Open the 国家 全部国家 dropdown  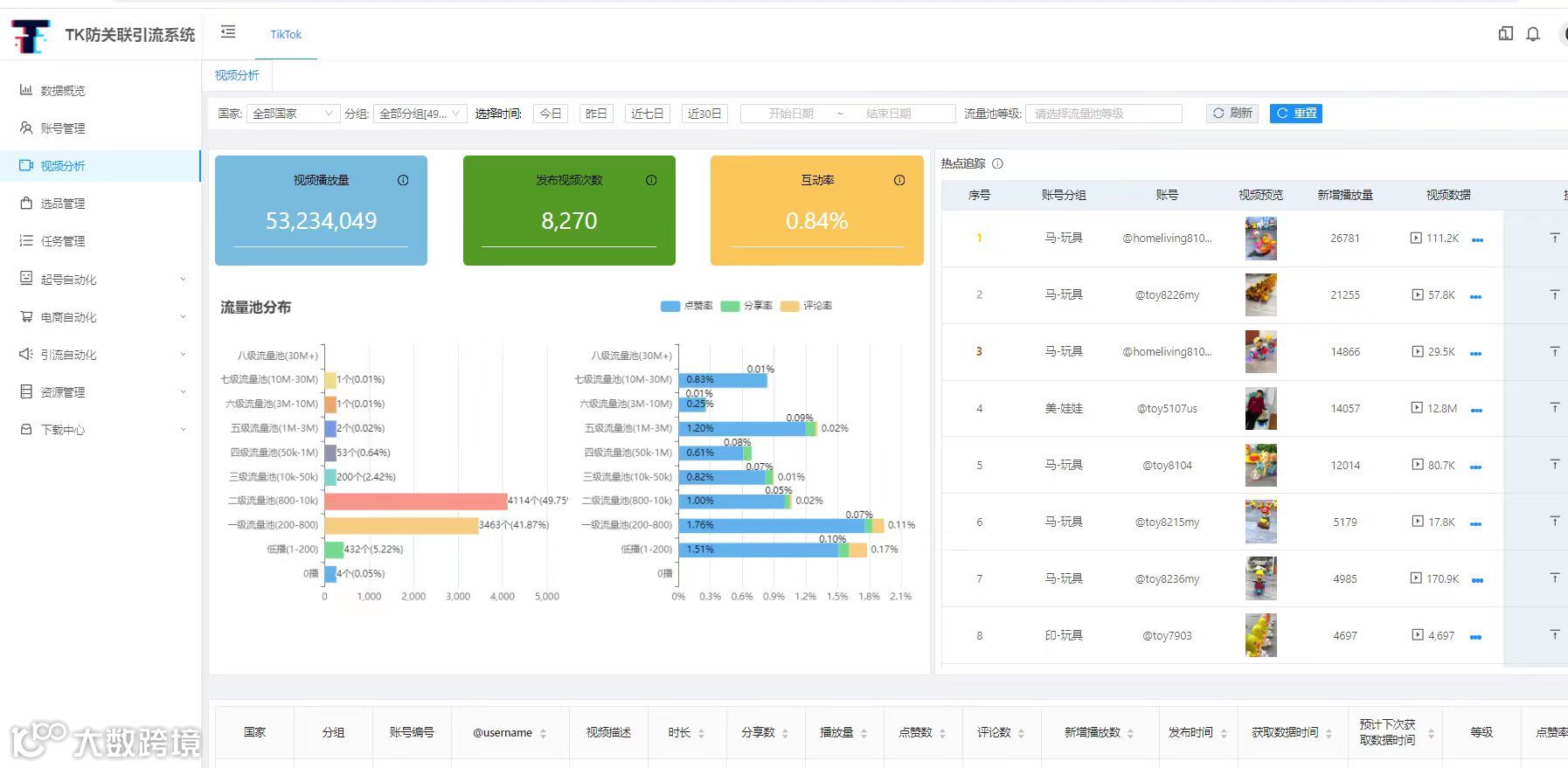(x=293, y=114)
